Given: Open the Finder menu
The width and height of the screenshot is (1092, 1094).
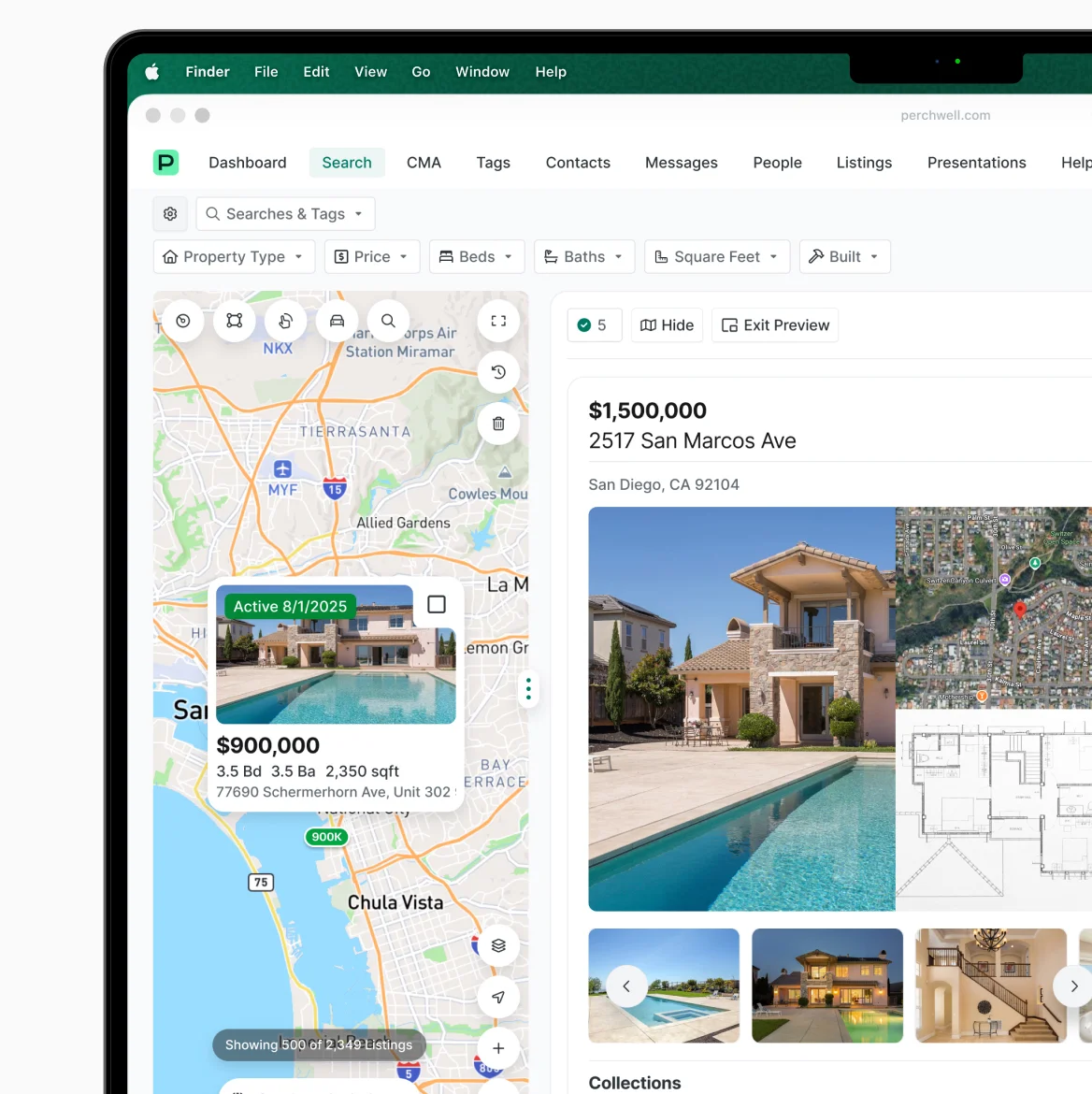Looking at the screenshot, I should [x=208, y=72].
